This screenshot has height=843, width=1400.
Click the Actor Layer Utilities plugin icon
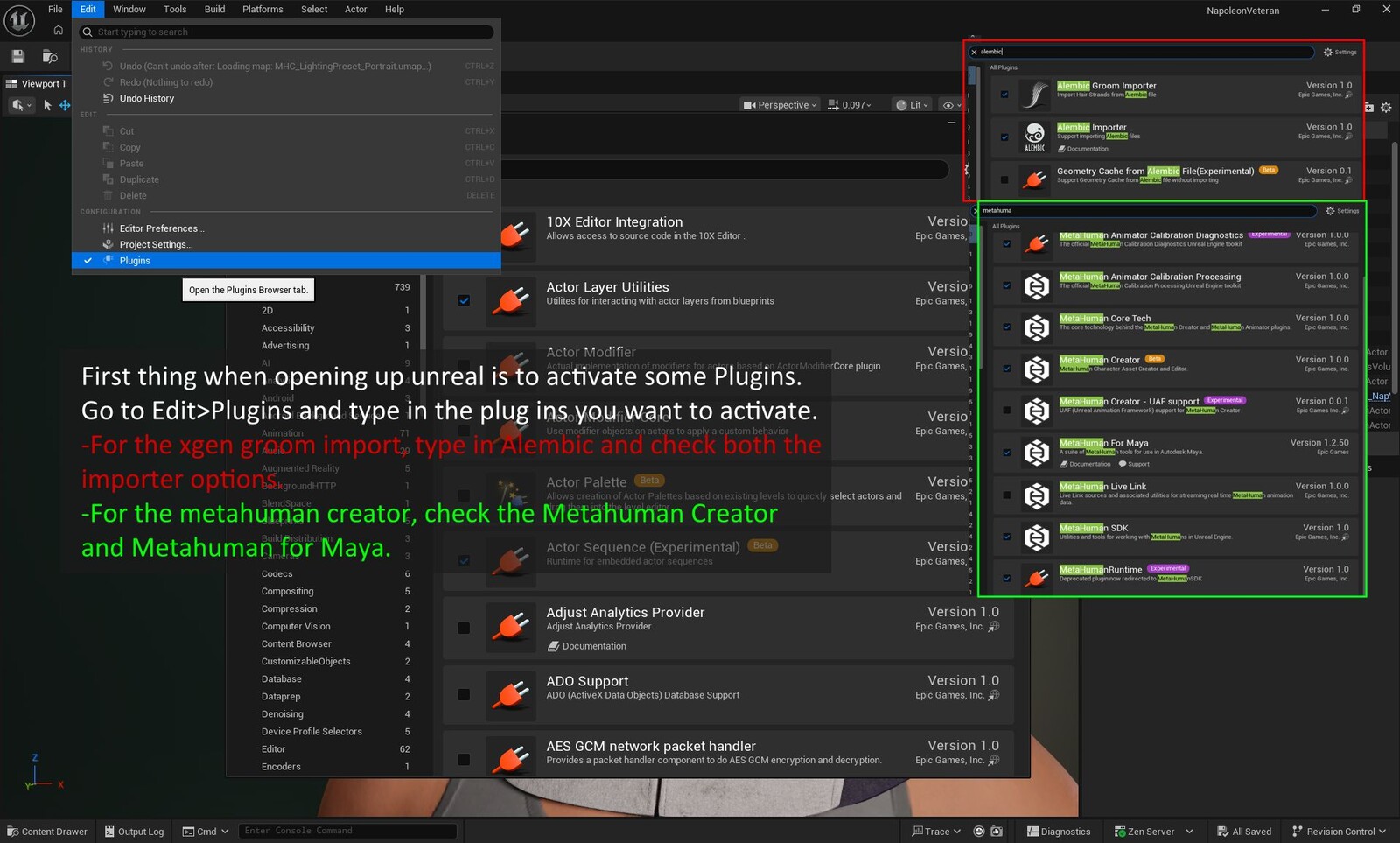pos(511,300)
